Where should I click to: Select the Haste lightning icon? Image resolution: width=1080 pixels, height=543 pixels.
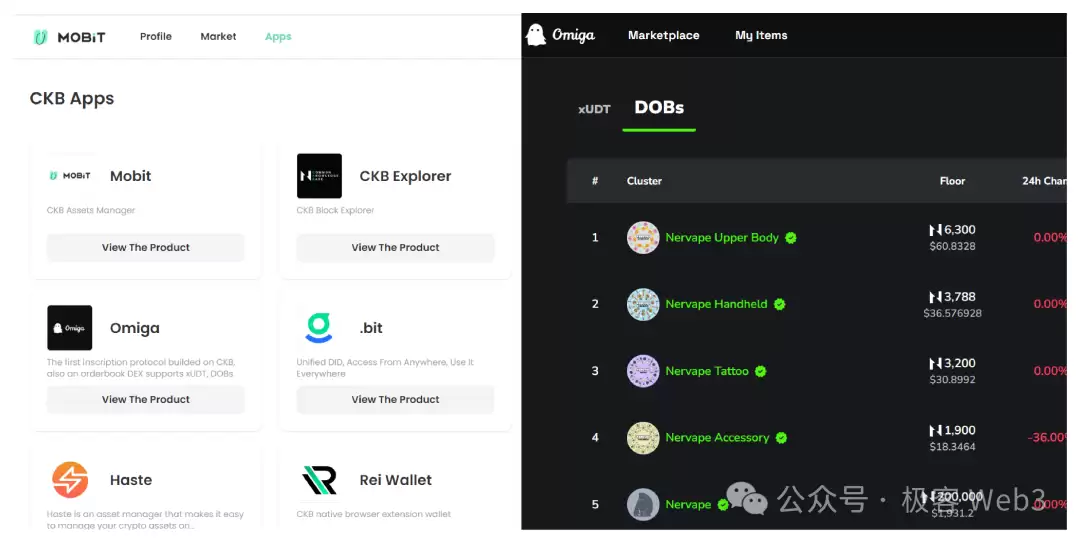click(70, 480)
